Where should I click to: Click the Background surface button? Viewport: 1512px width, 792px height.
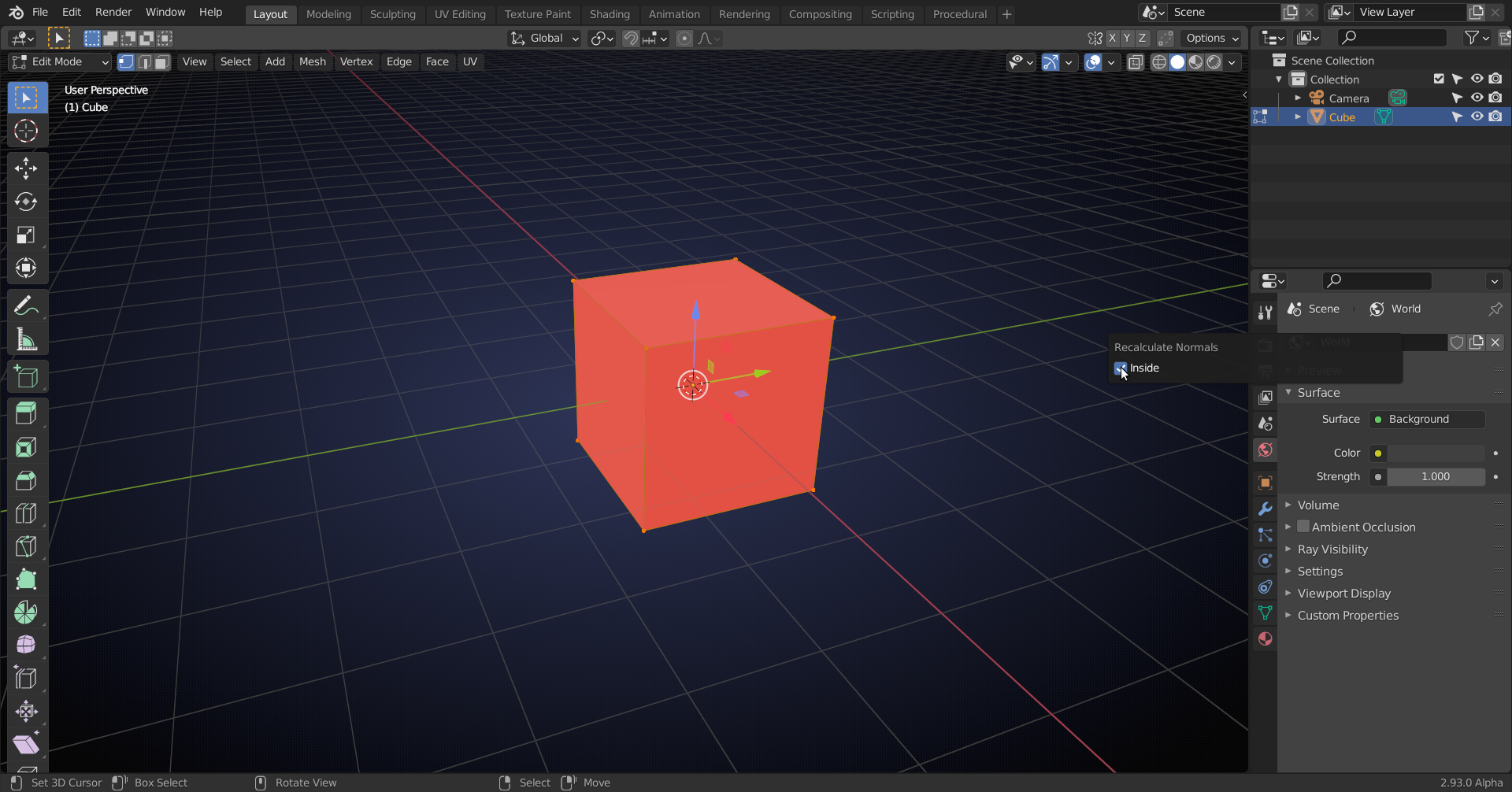(x=1426, y=419)
